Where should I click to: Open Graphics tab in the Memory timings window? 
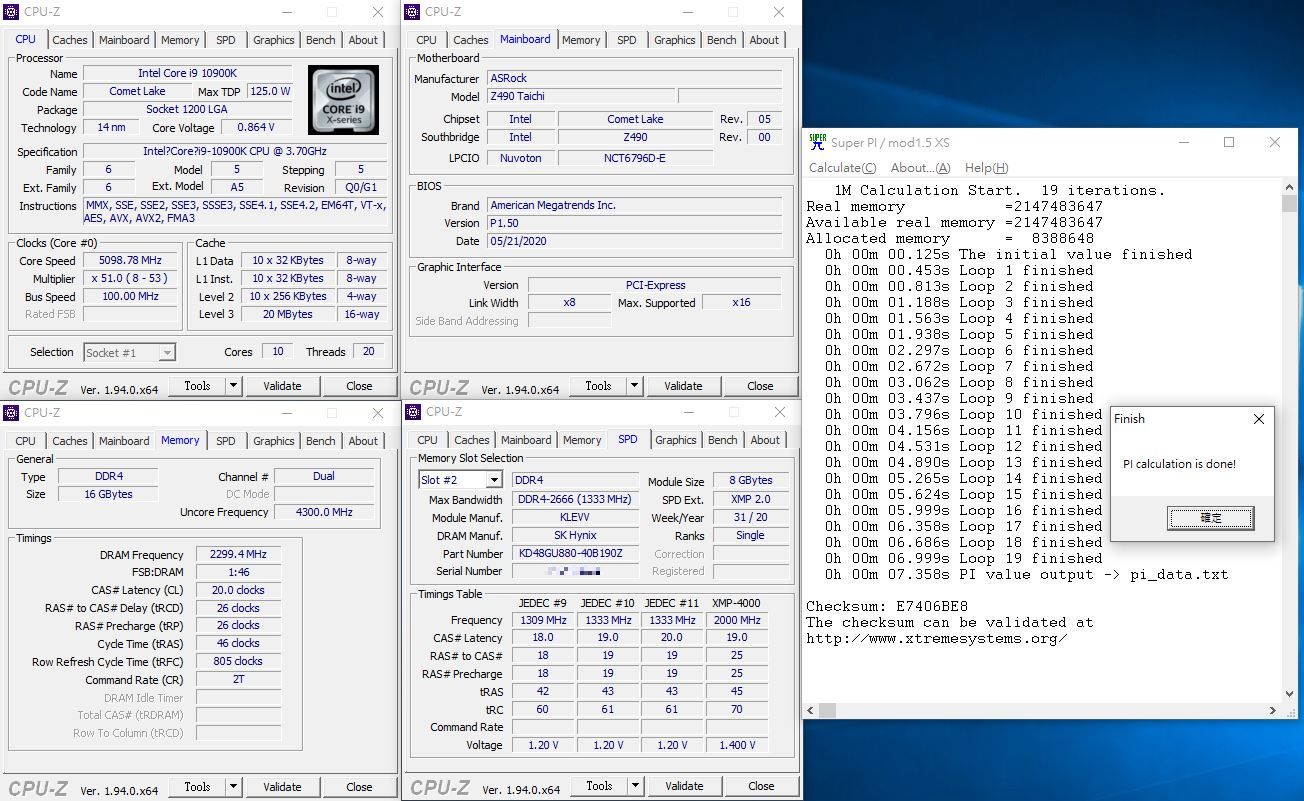pos(274,441)
